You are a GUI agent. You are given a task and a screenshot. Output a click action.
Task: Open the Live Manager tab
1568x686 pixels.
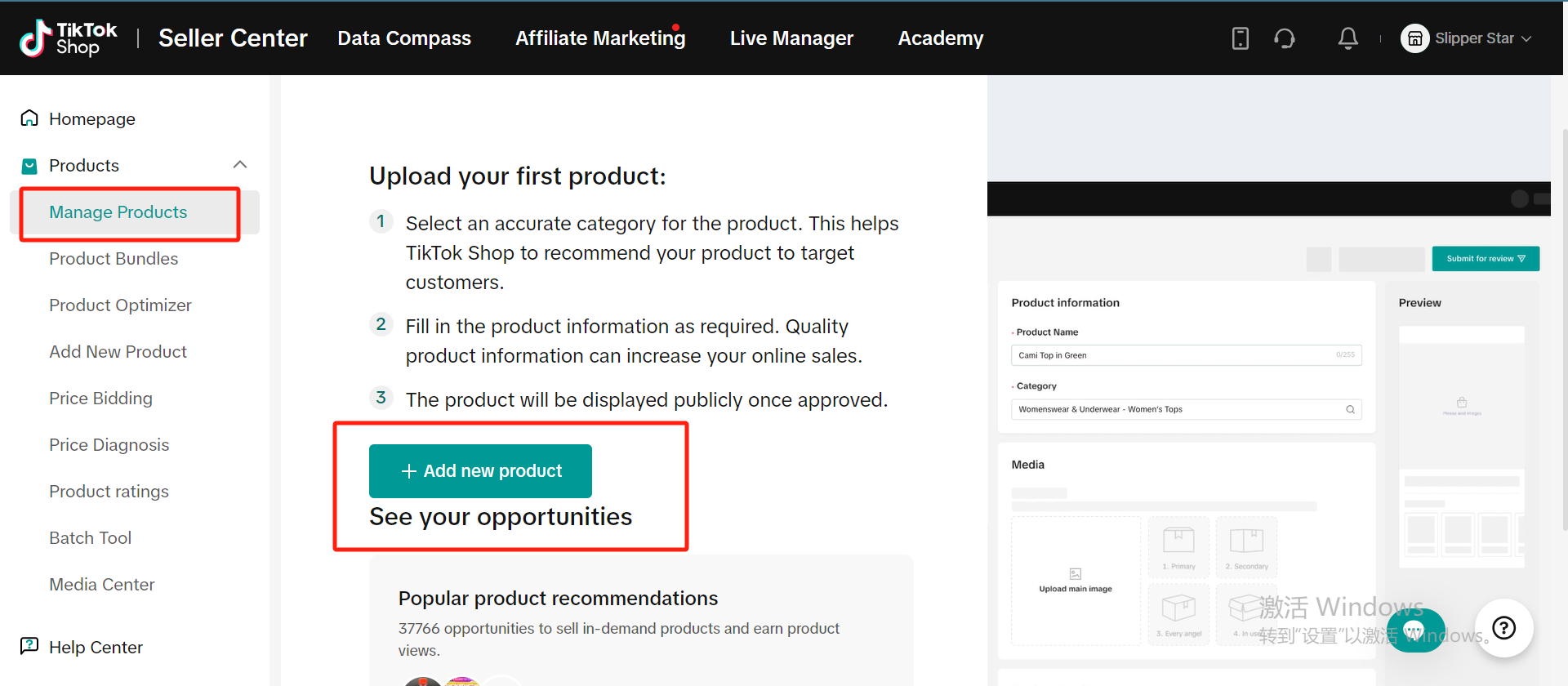[x=791, y=38]
